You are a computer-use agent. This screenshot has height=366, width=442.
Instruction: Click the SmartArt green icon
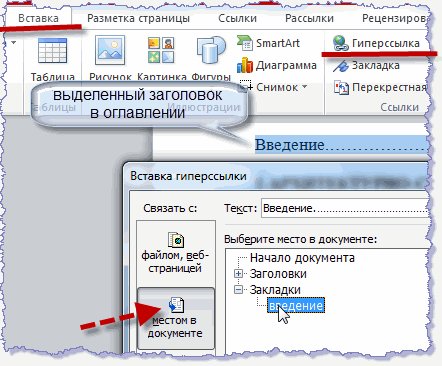tap(245, 43)
